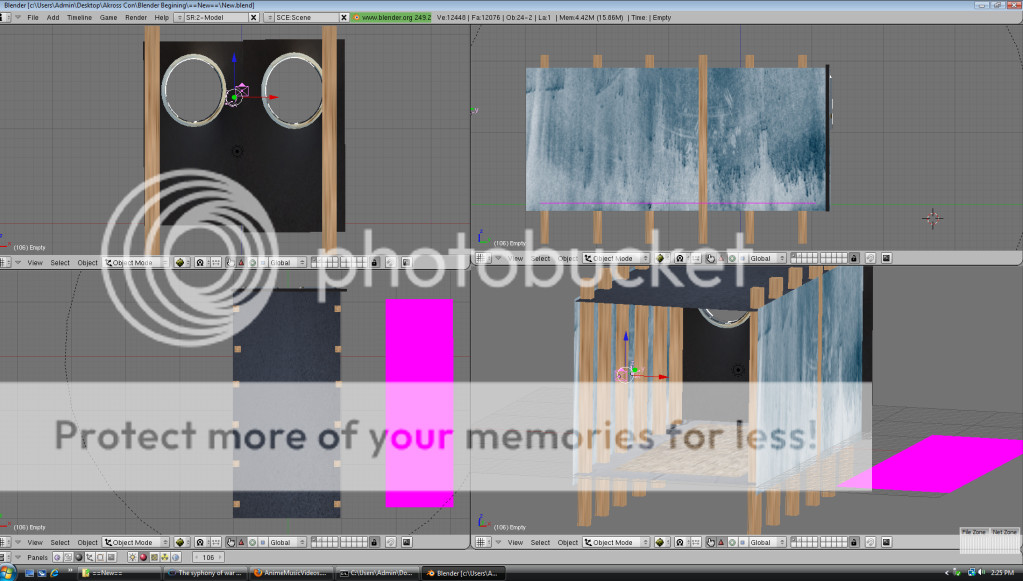Launch Internet Explorer from the quick launch

54,573
